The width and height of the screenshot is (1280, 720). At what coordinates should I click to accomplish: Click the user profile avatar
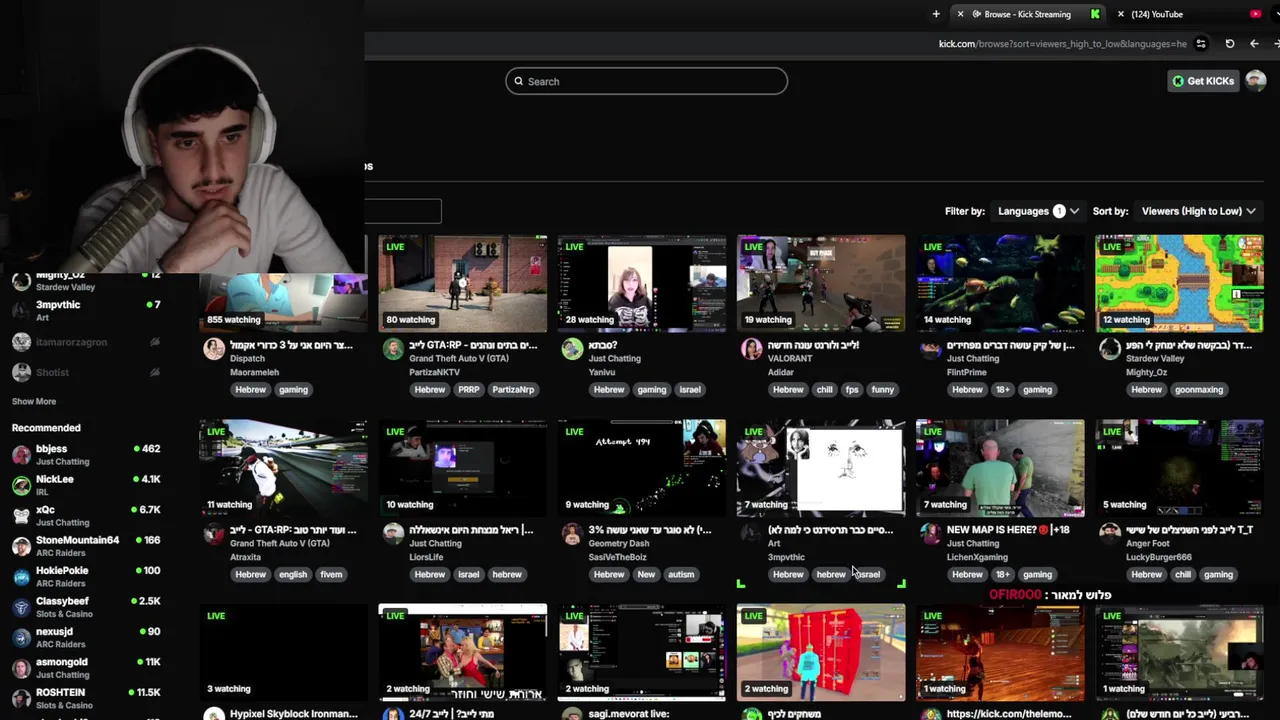[x=1256, y=81]
